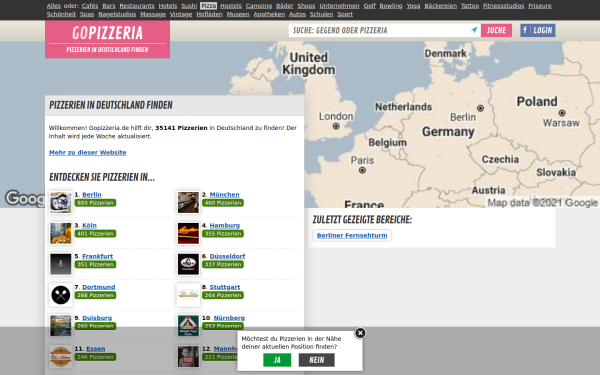Click the Berlin marker on the map
600x375 pixels.
pyautogui.click(x=480, y=108)
